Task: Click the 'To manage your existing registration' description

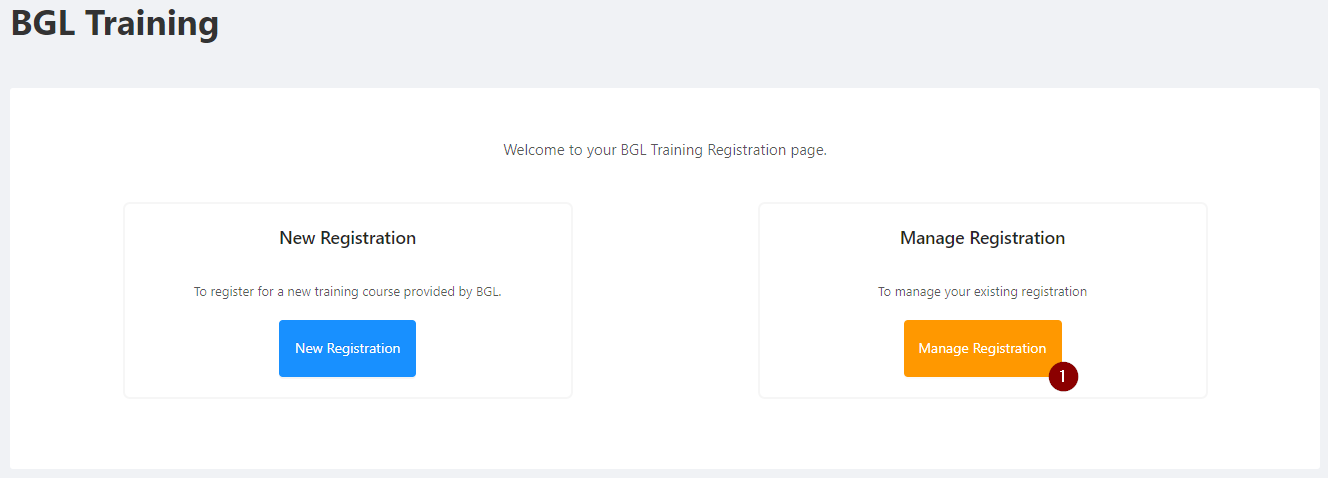Action: (x=982, y=292)
